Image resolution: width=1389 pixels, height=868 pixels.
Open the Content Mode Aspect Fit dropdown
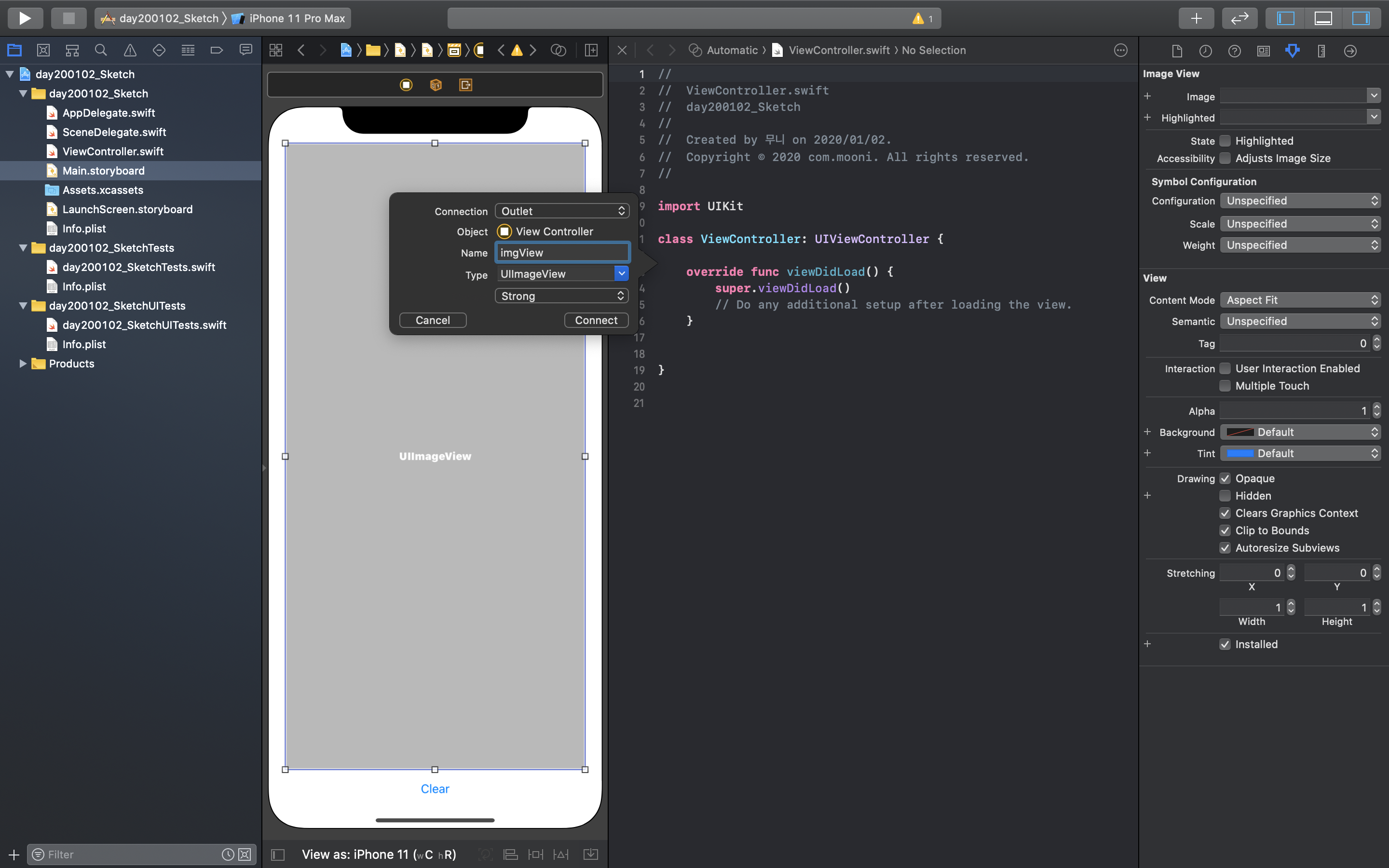point(1299,300)
